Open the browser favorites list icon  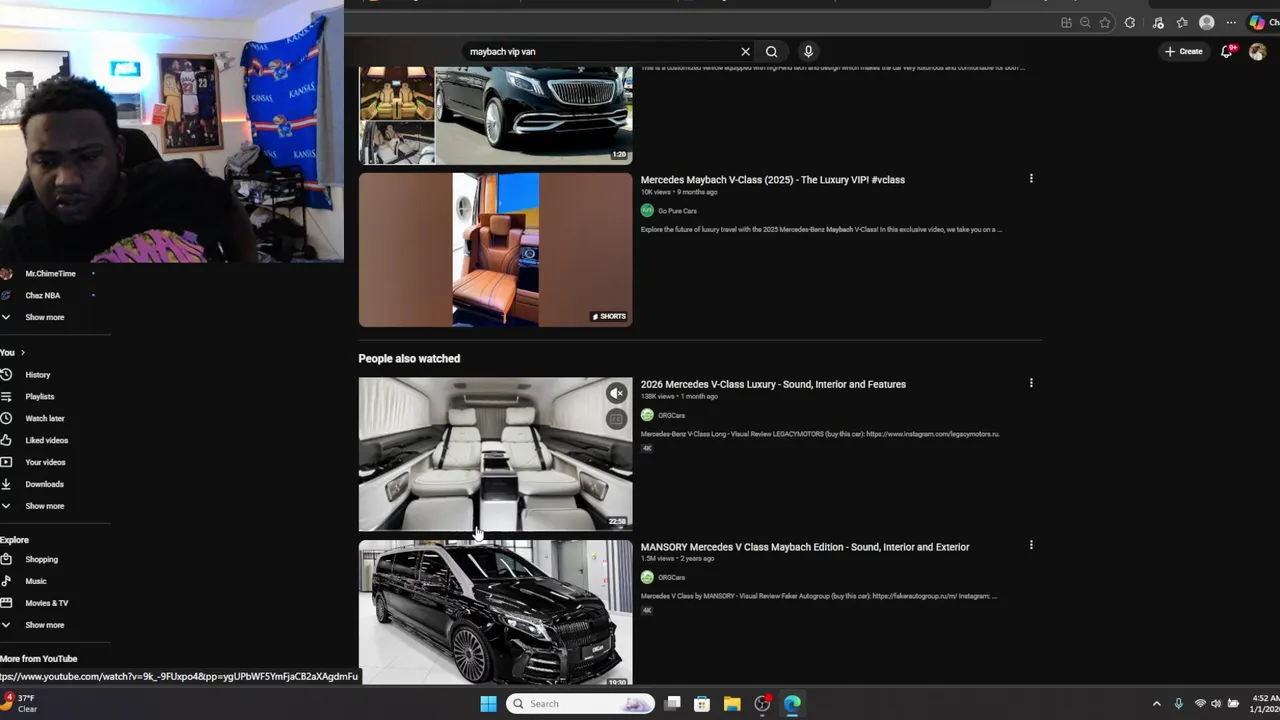click(1182, 23)
